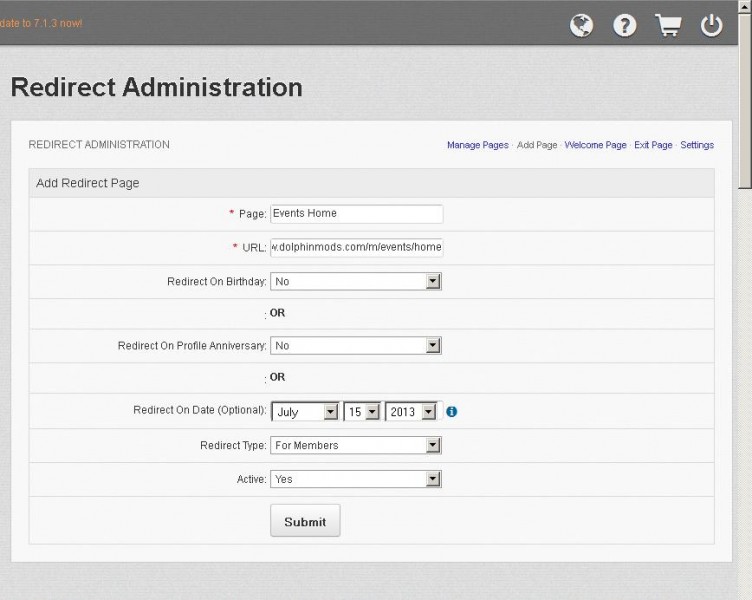Open Redirect On Profile Anniversary dropdown

[356, 346]
